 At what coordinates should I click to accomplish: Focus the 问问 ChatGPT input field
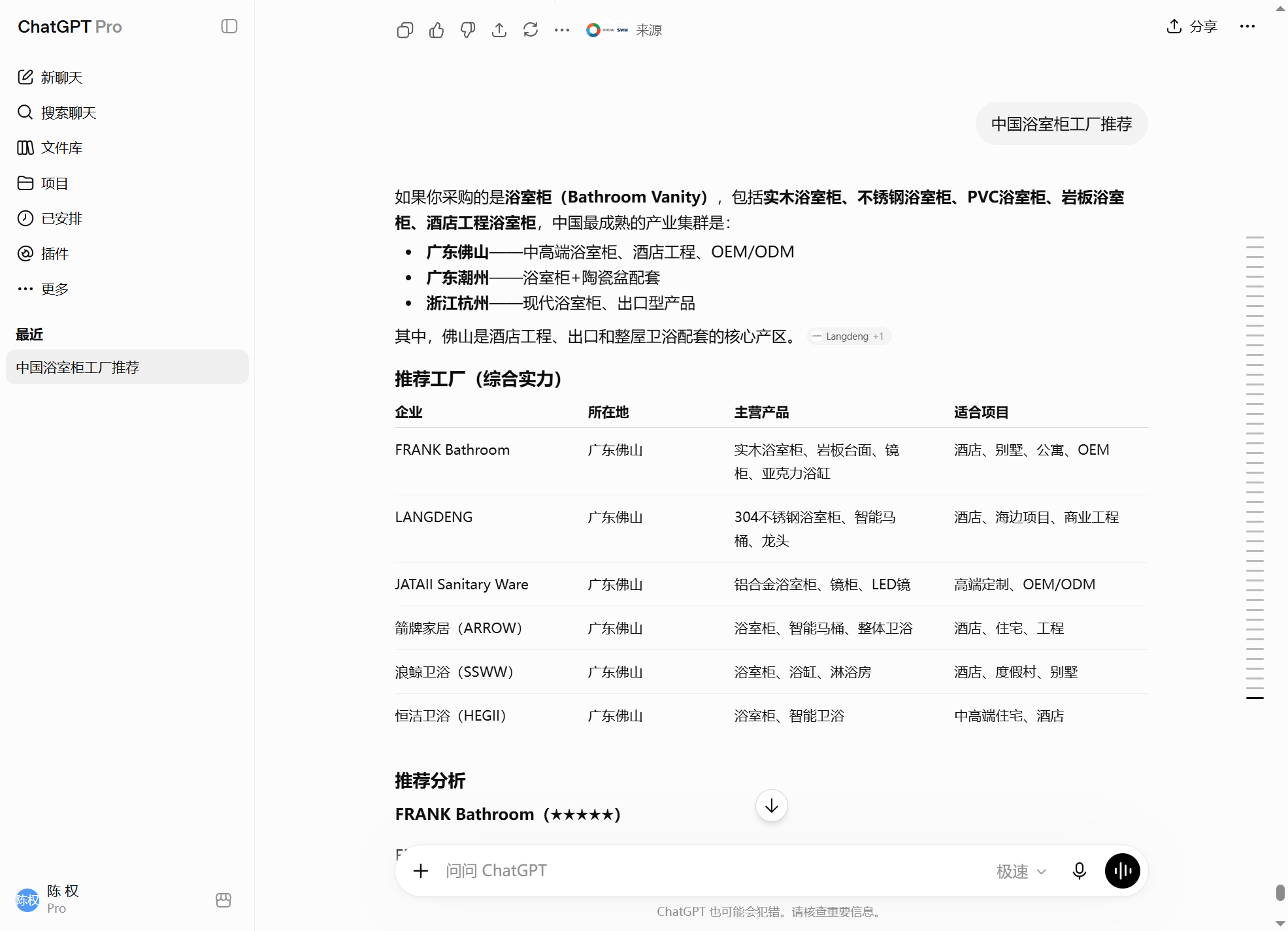tap(712, 871)
